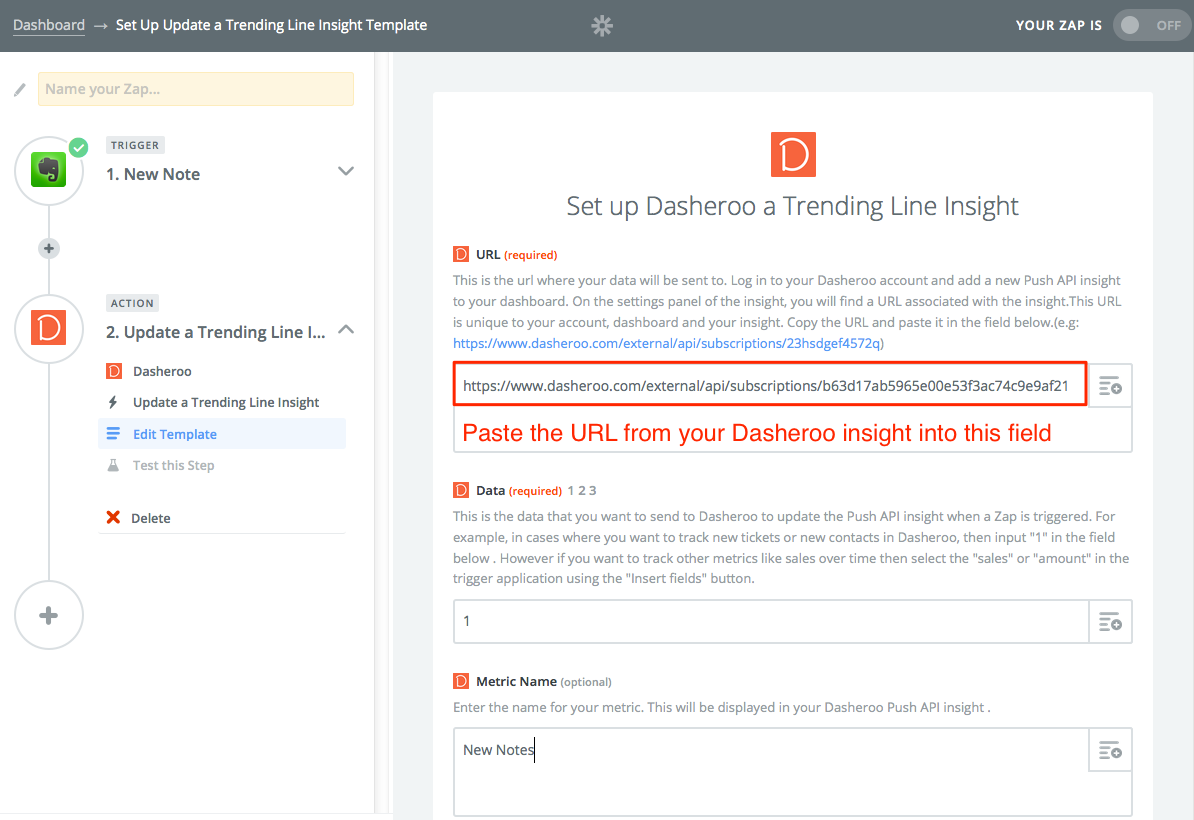This screenshot has width=1194, height=820.
Task: Click the Dasheroo icon beside Metric Name label
Action: pyautogui.click(x=461, y=681)
